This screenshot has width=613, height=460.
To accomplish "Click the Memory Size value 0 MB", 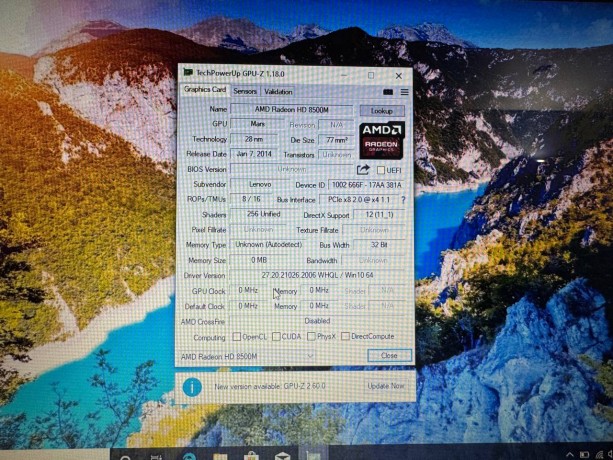I will (x=258, y=260).
